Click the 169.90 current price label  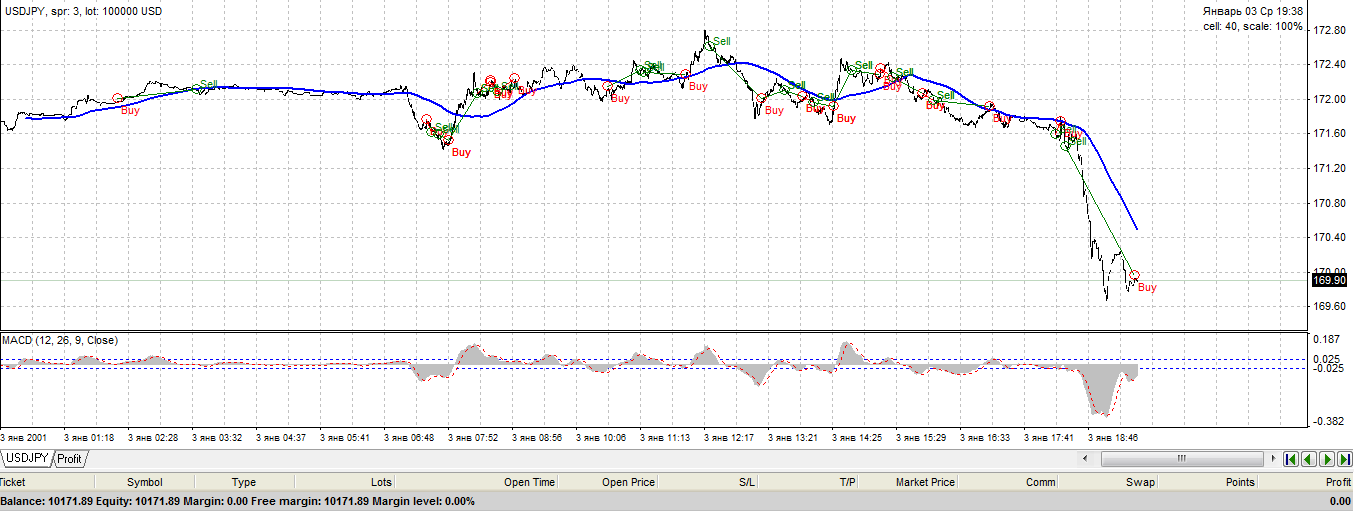tap(1329, 281)
